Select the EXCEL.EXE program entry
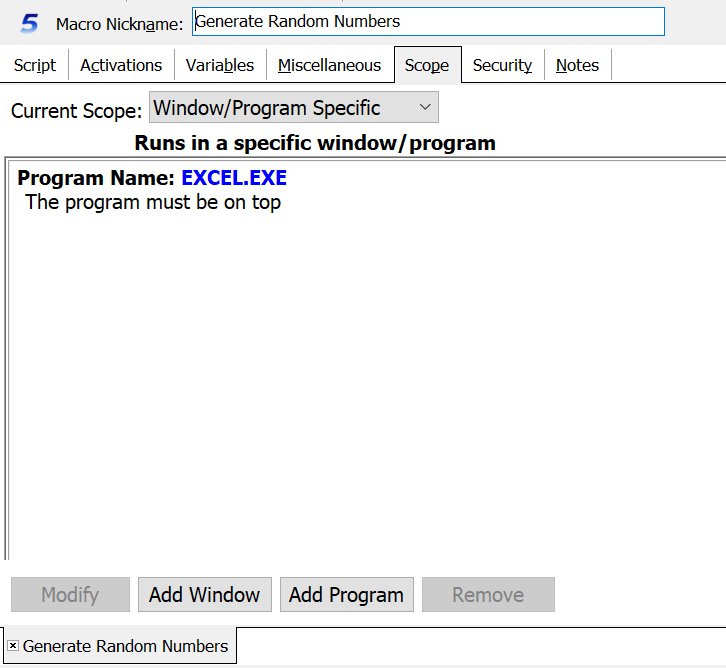 [233, 178]
